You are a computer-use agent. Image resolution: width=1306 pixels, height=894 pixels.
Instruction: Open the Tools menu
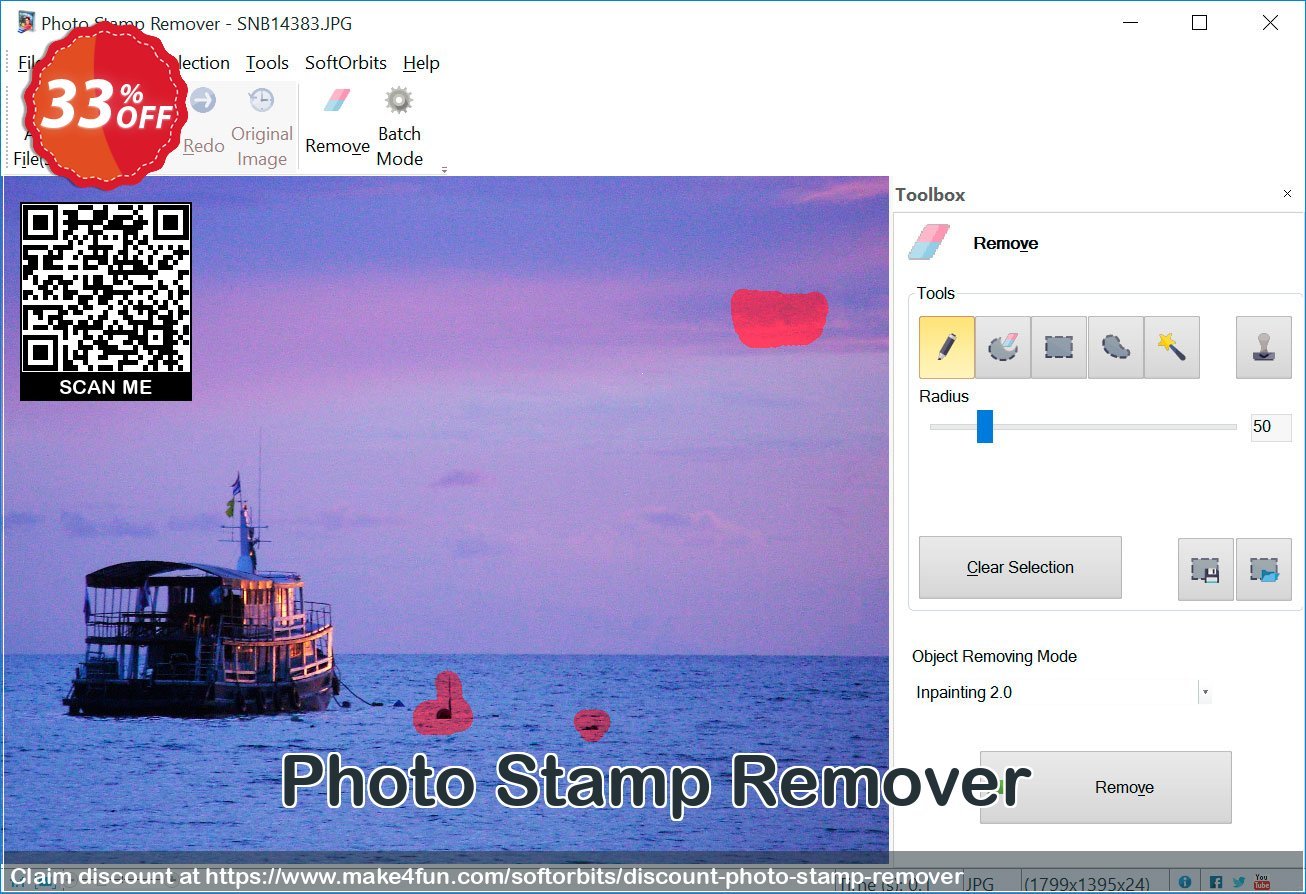tap(267, 63)
